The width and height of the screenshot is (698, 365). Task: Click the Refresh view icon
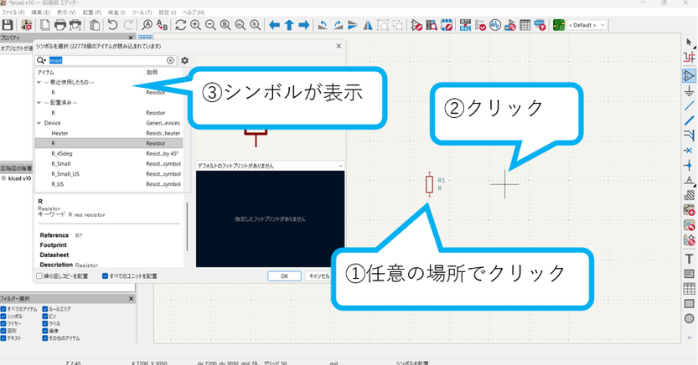pos(180,25)
